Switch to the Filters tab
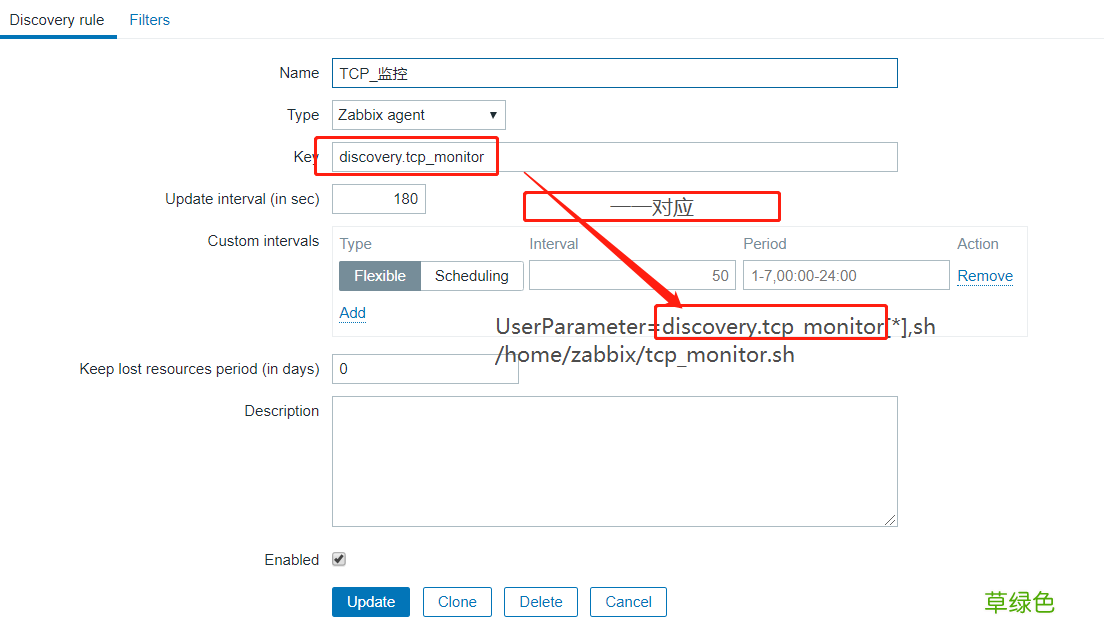 point(149,19)
